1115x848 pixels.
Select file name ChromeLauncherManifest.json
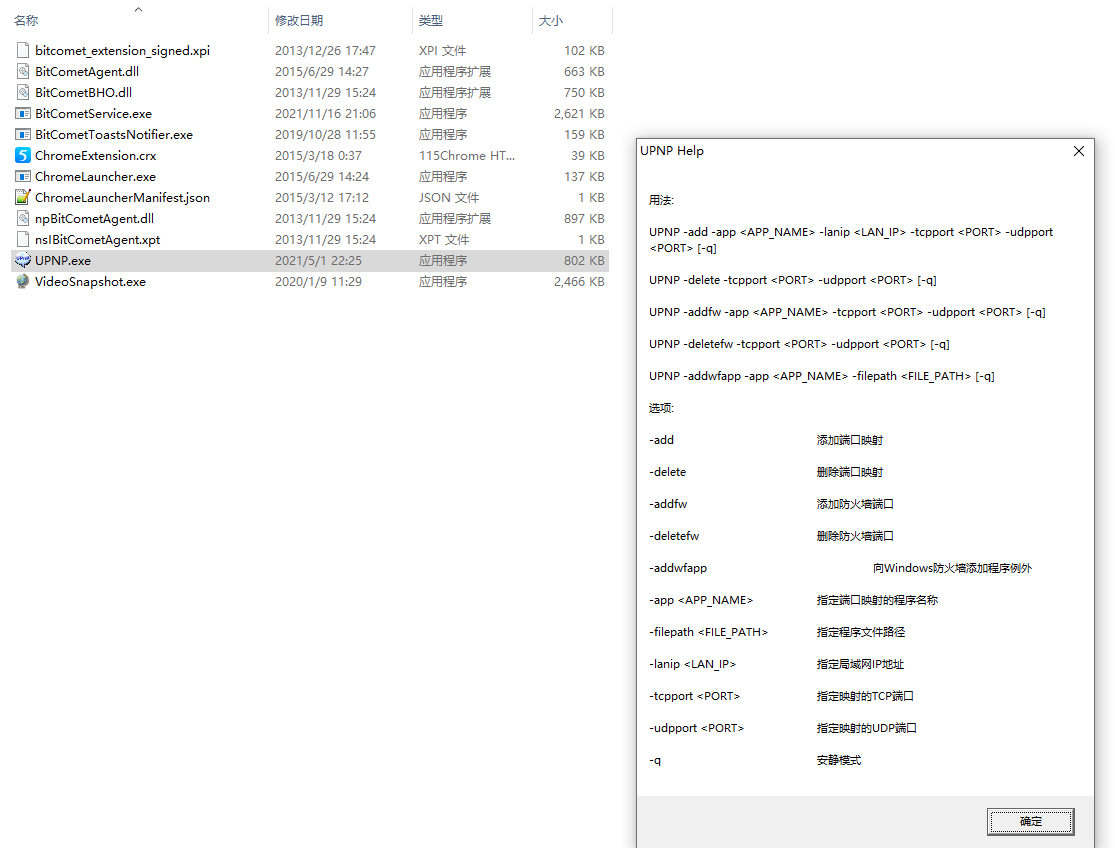coord(122,198)
